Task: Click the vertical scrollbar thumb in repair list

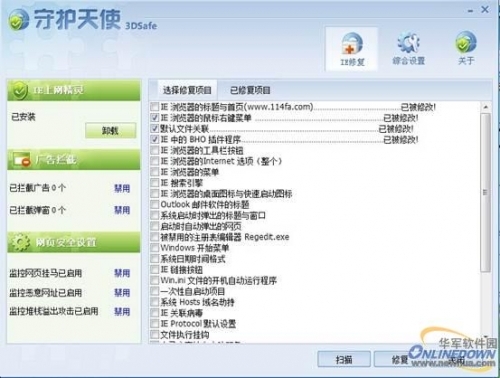Action: point(485,193)
